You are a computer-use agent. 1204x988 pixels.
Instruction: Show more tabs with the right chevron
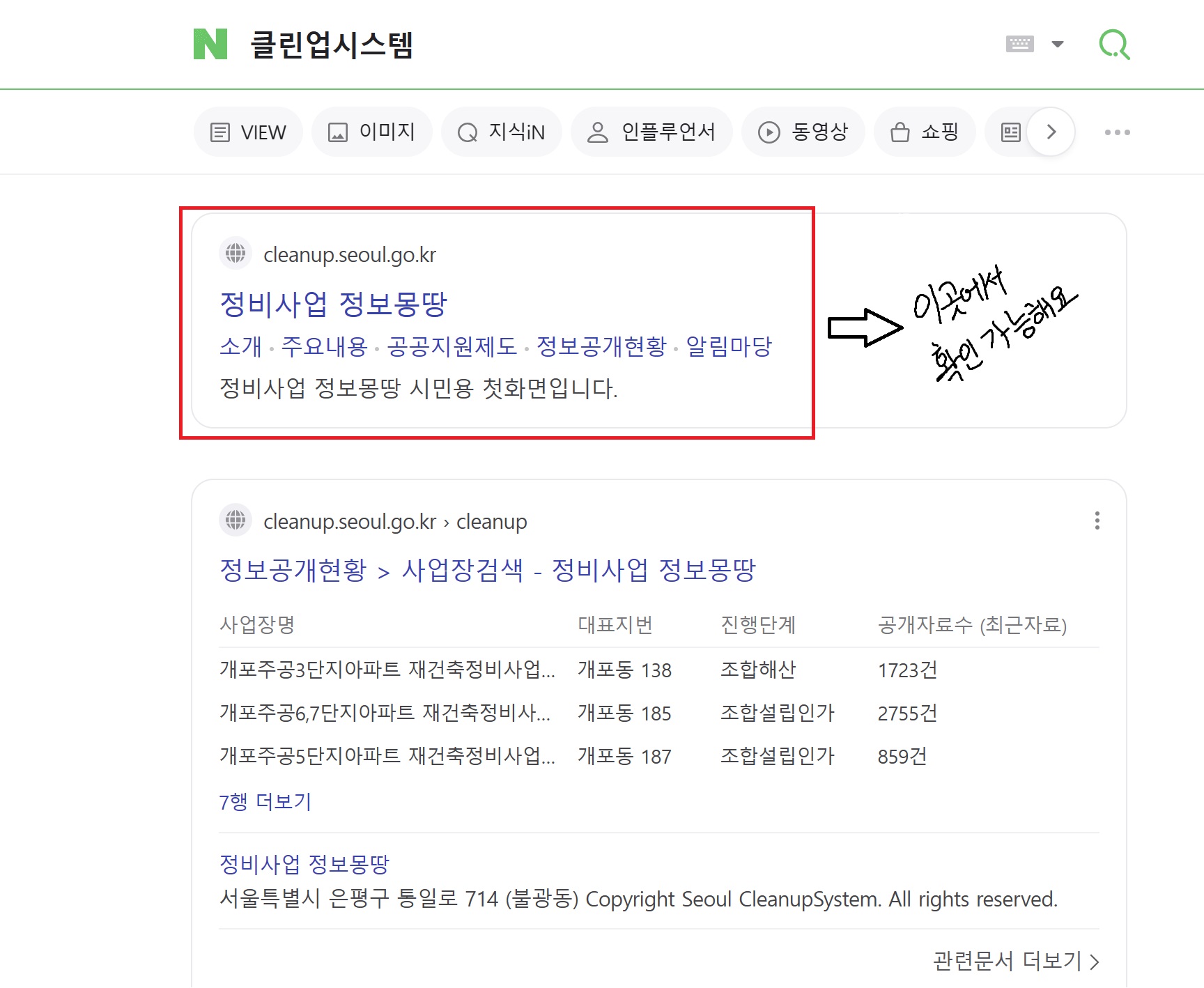[1051, 132]
